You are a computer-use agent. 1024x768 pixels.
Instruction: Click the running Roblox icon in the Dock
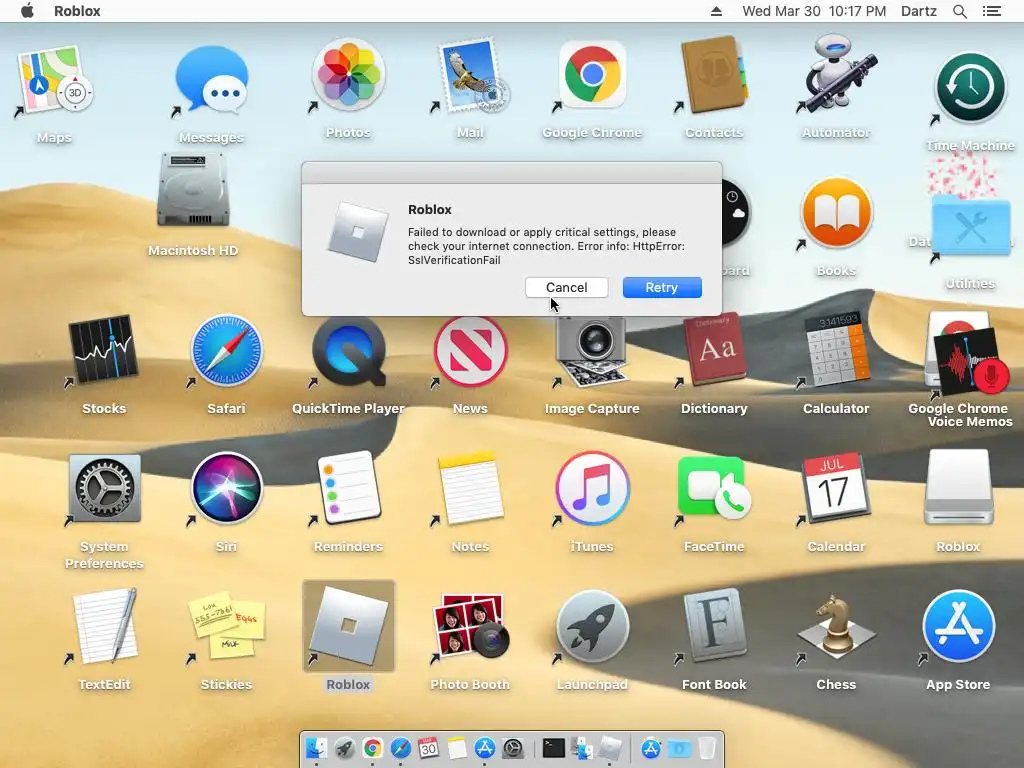610,748
